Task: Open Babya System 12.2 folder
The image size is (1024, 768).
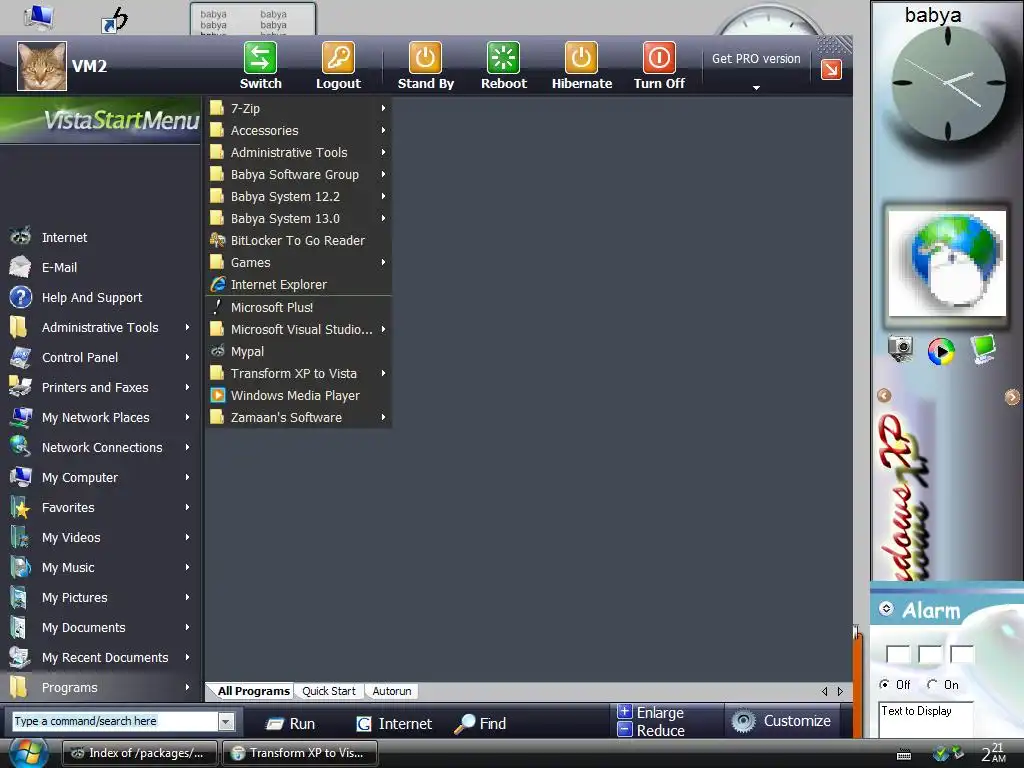Action: pos(285,197)
